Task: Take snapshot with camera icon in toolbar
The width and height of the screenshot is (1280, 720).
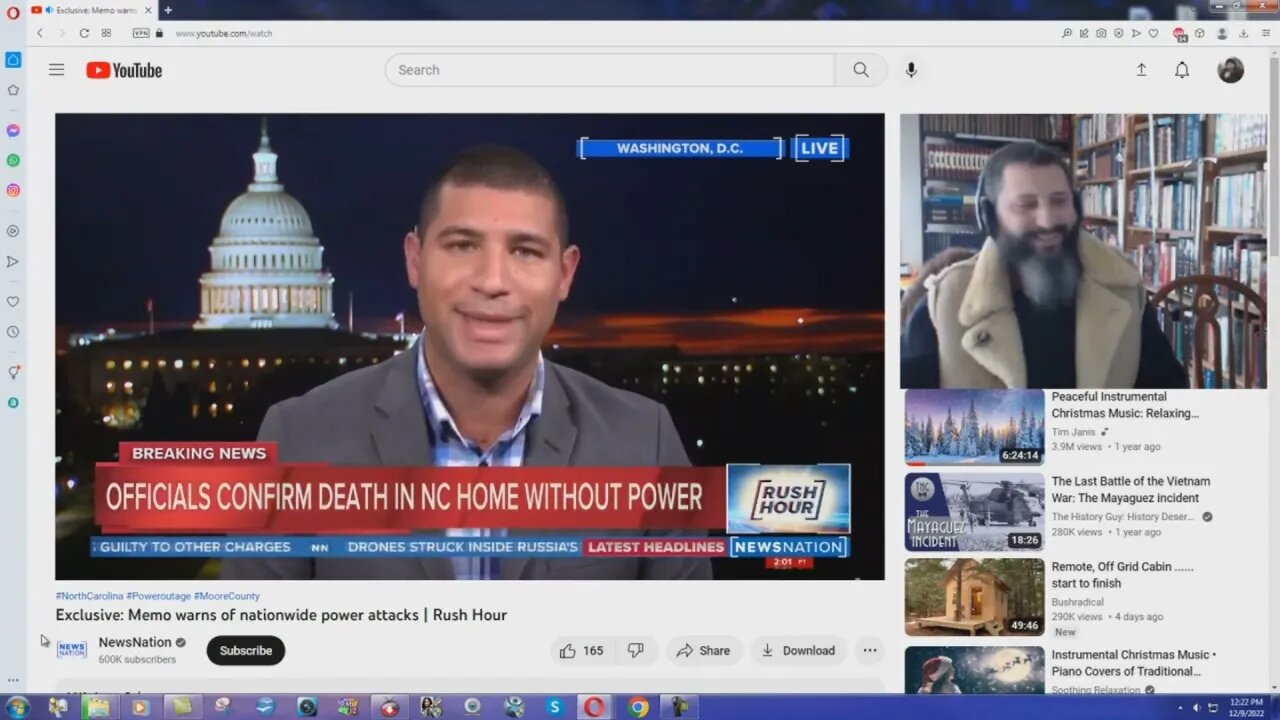Action: [1101, 33]
